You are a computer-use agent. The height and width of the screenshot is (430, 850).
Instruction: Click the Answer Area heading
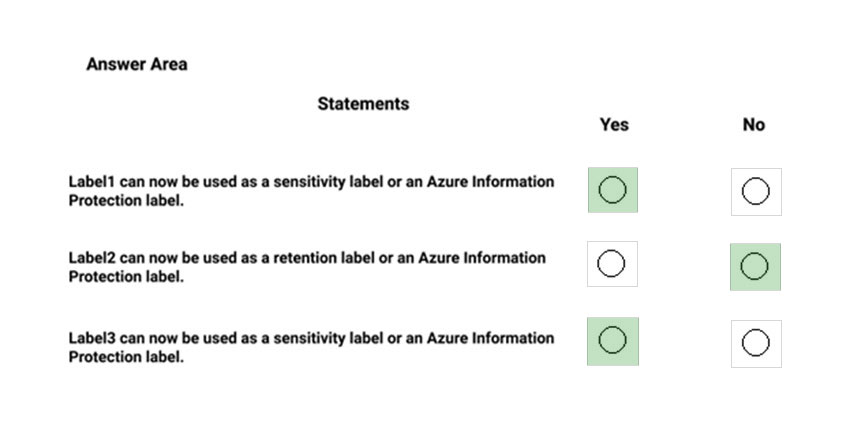(137, 64)
